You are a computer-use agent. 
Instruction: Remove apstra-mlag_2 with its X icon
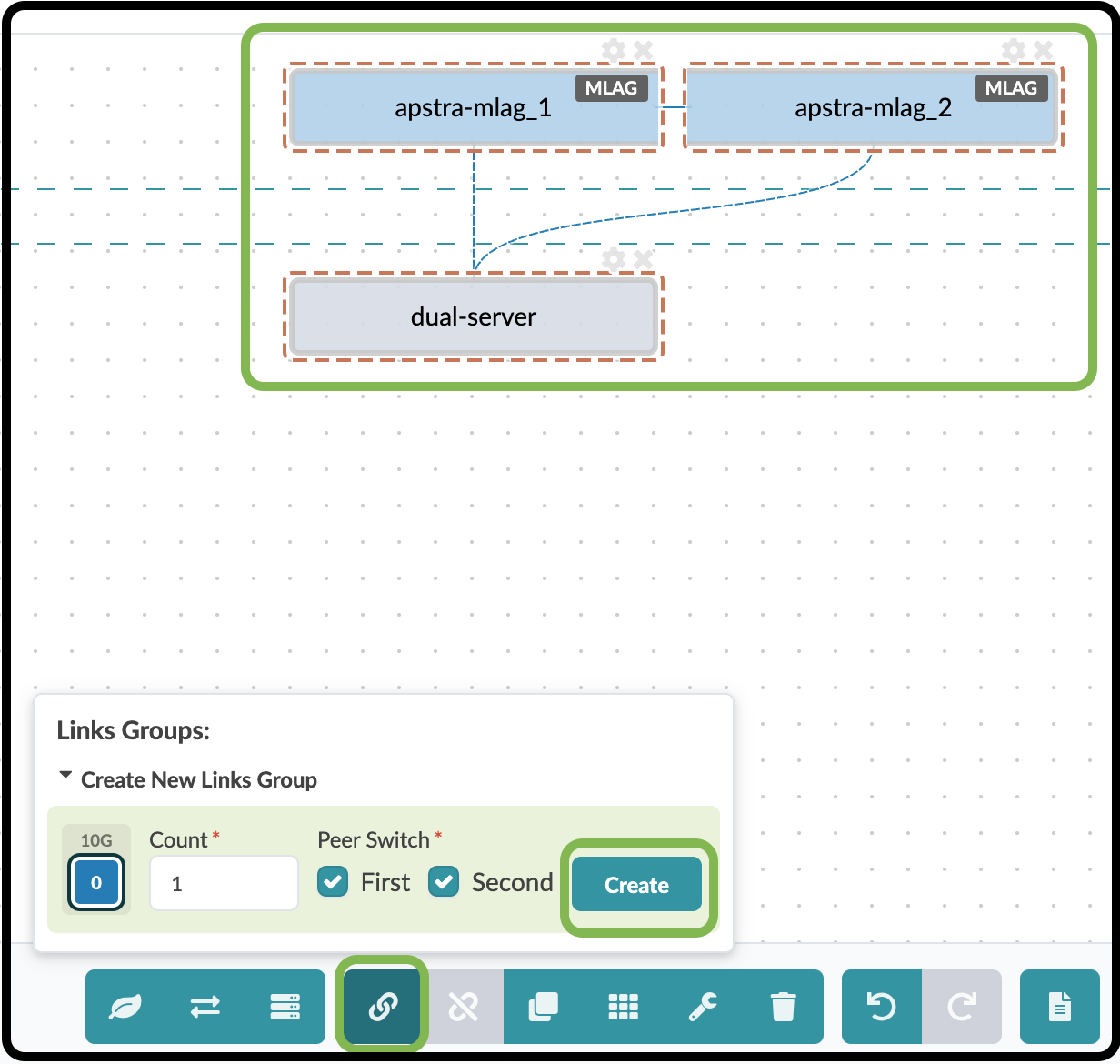(1044, 50)
